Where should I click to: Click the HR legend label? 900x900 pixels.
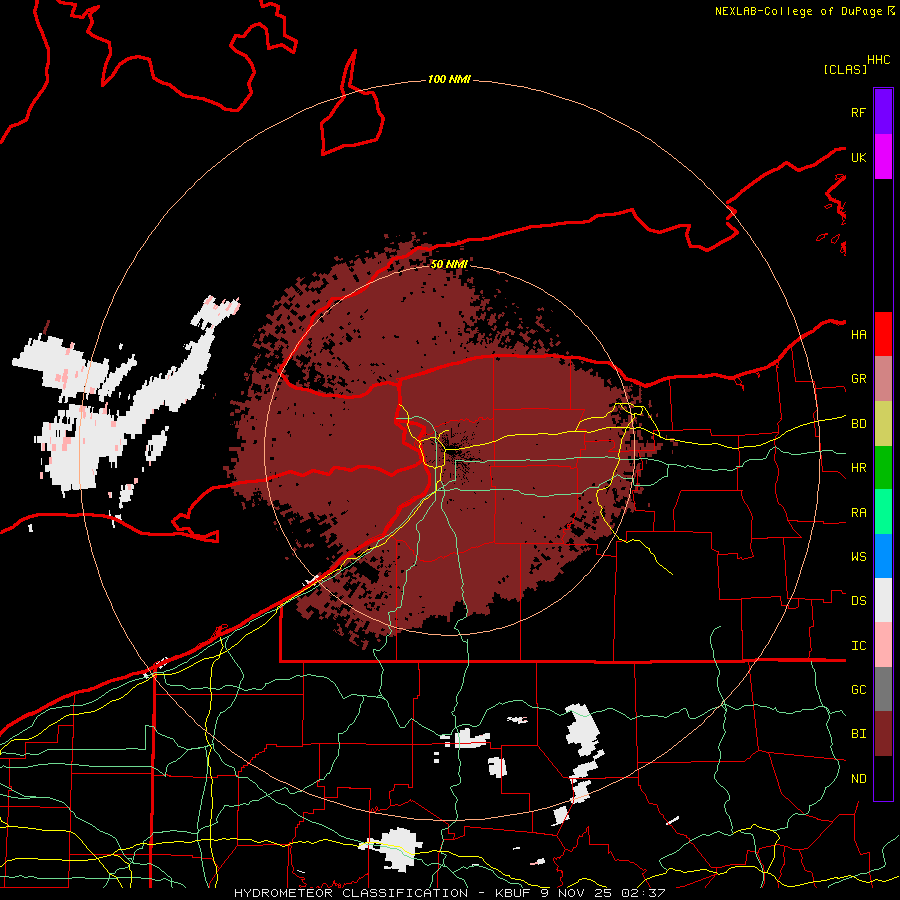tap(858, 468)
